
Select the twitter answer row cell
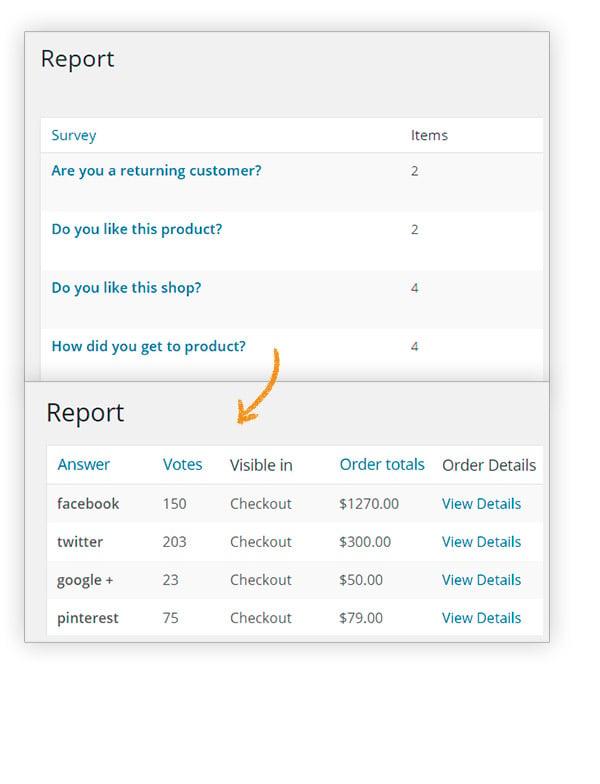80,542
